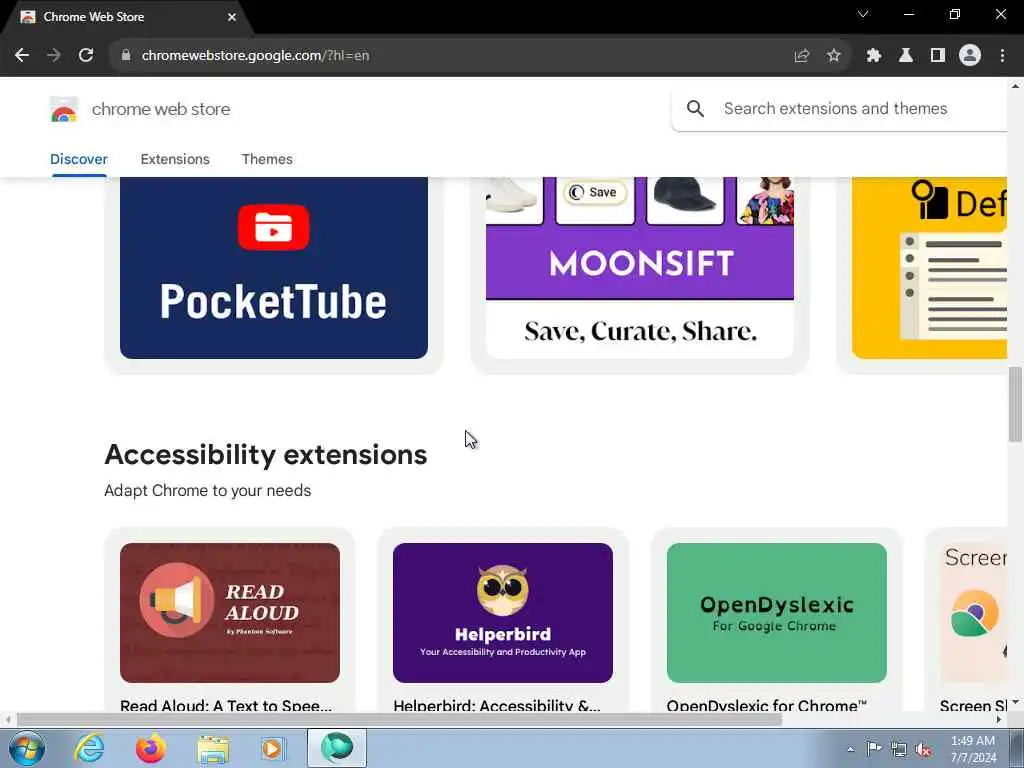This screenshot has width=1024, height=768.
Task: Open the profile avatar menu
Action: pos(970,56)
